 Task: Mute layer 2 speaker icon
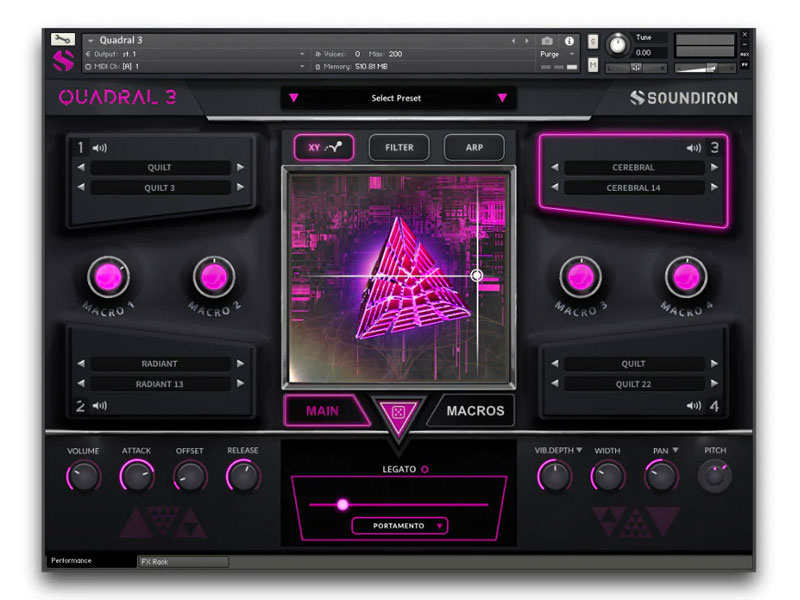pyautogui.click(x=99, y=406)
